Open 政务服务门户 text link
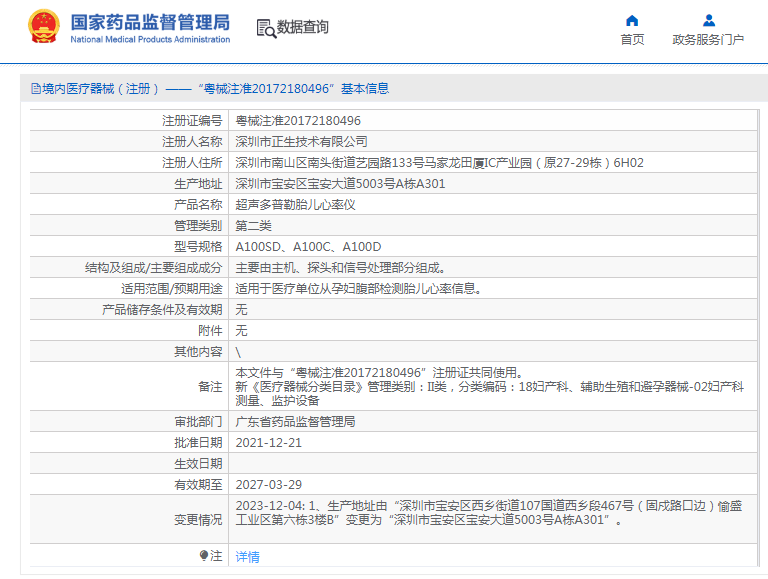The width and height of the screenshot is (768, 579). click(x=708, y=40)
